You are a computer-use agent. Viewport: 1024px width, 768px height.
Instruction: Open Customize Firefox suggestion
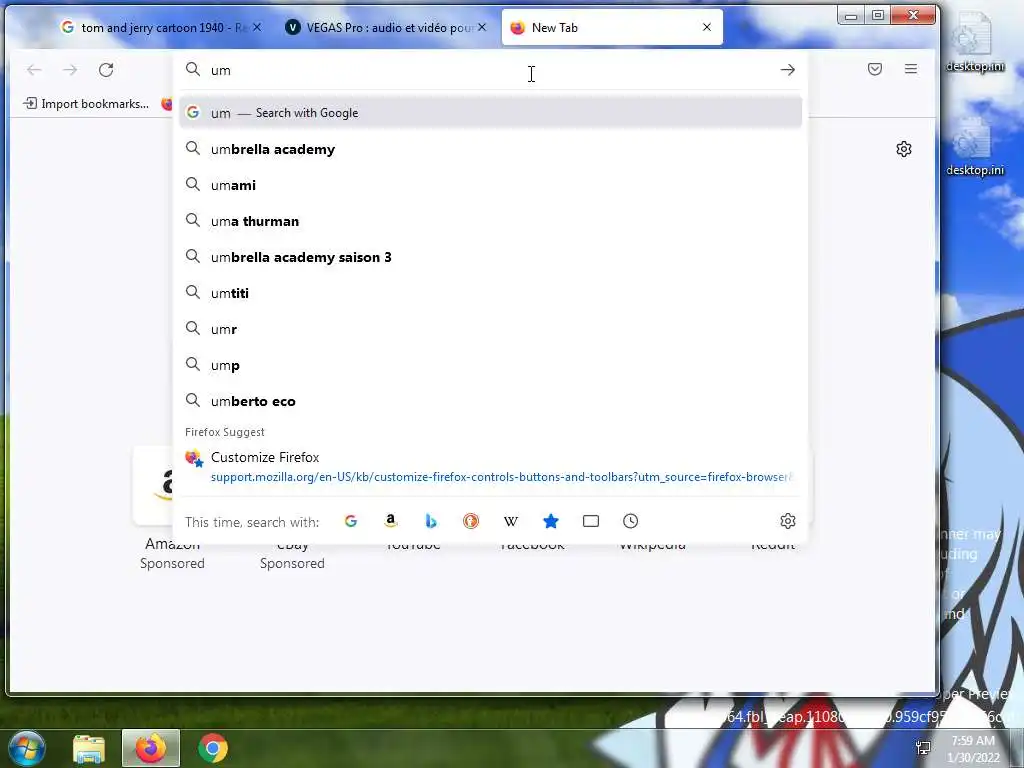pyautogui.click(x=490, y=467)
